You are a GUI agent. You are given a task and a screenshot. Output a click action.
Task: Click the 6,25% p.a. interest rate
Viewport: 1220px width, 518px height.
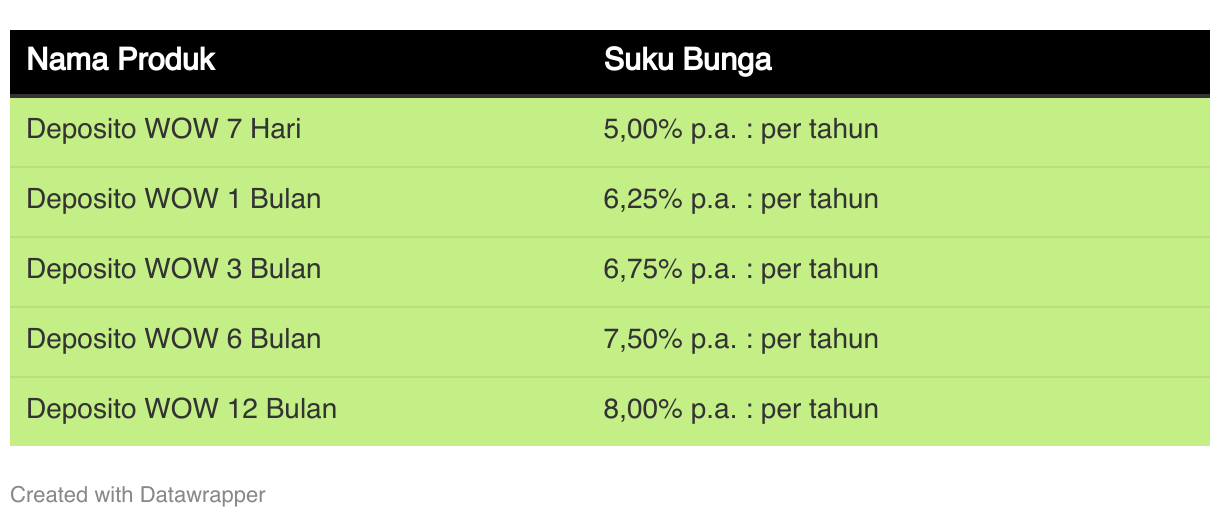click(x=670, y=200)
